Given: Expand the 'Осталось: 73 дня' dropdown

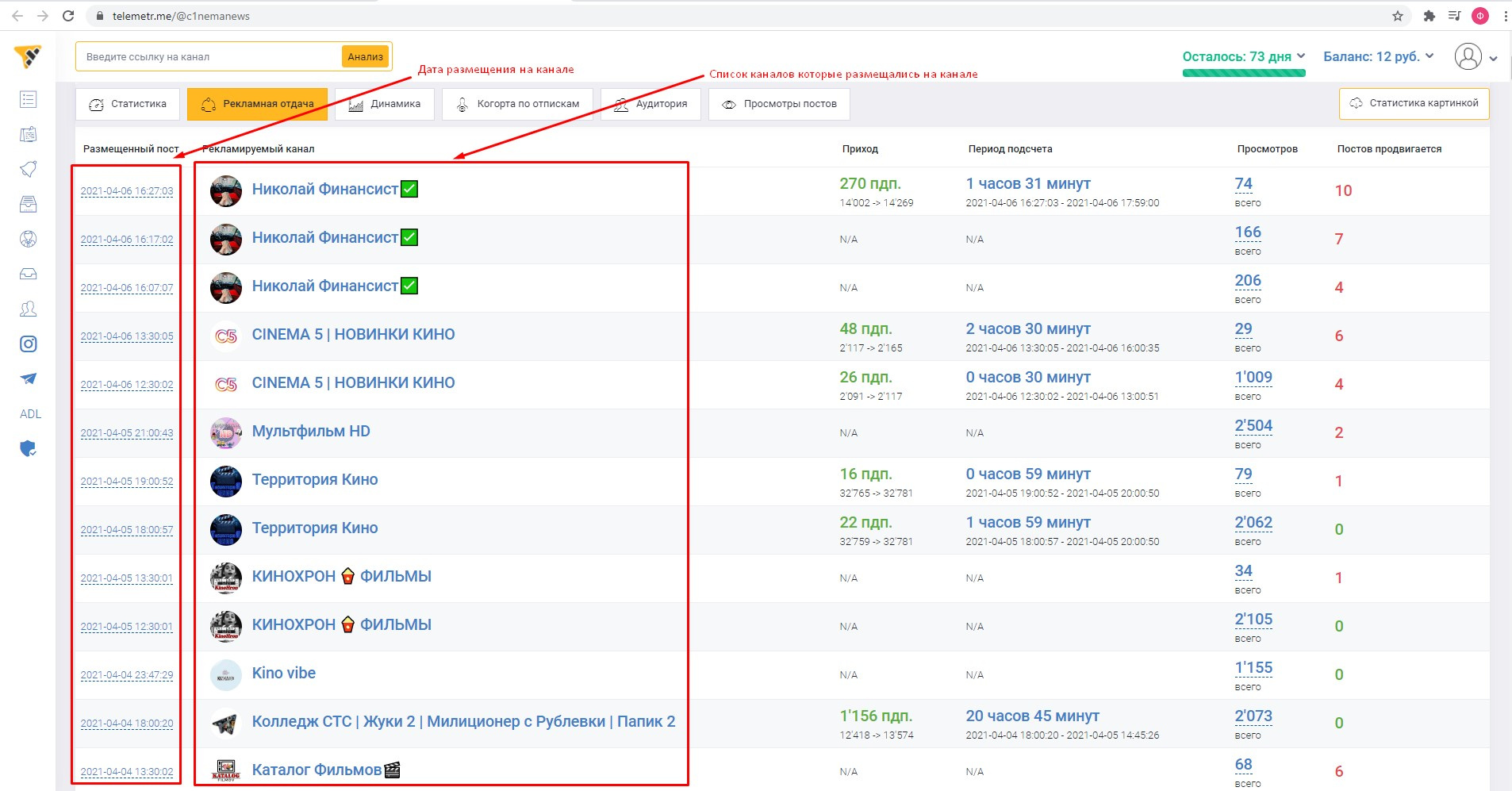Looking at the screenshot, I should tap(1244, 56).
